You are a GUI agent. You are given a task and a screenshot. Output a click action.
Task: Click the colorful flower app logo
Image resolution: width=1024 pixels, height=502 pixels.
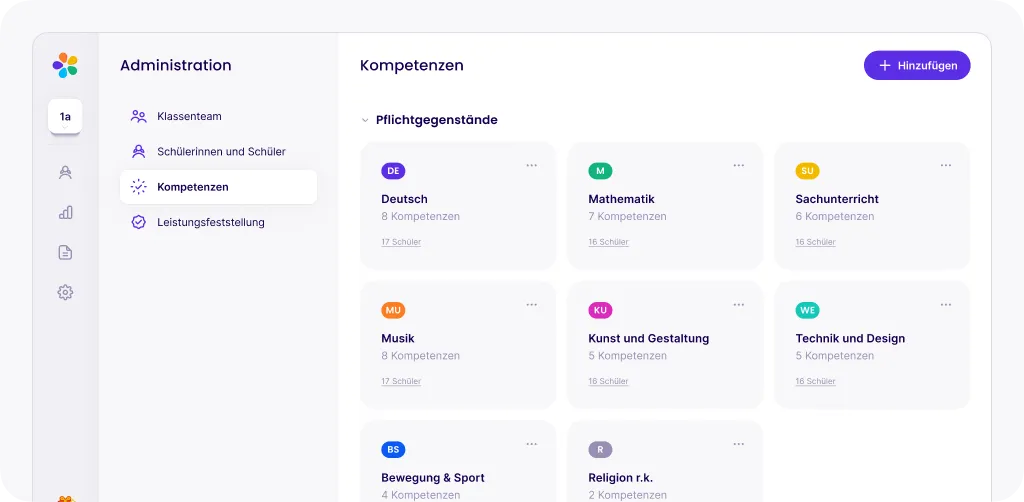point(65,65)
